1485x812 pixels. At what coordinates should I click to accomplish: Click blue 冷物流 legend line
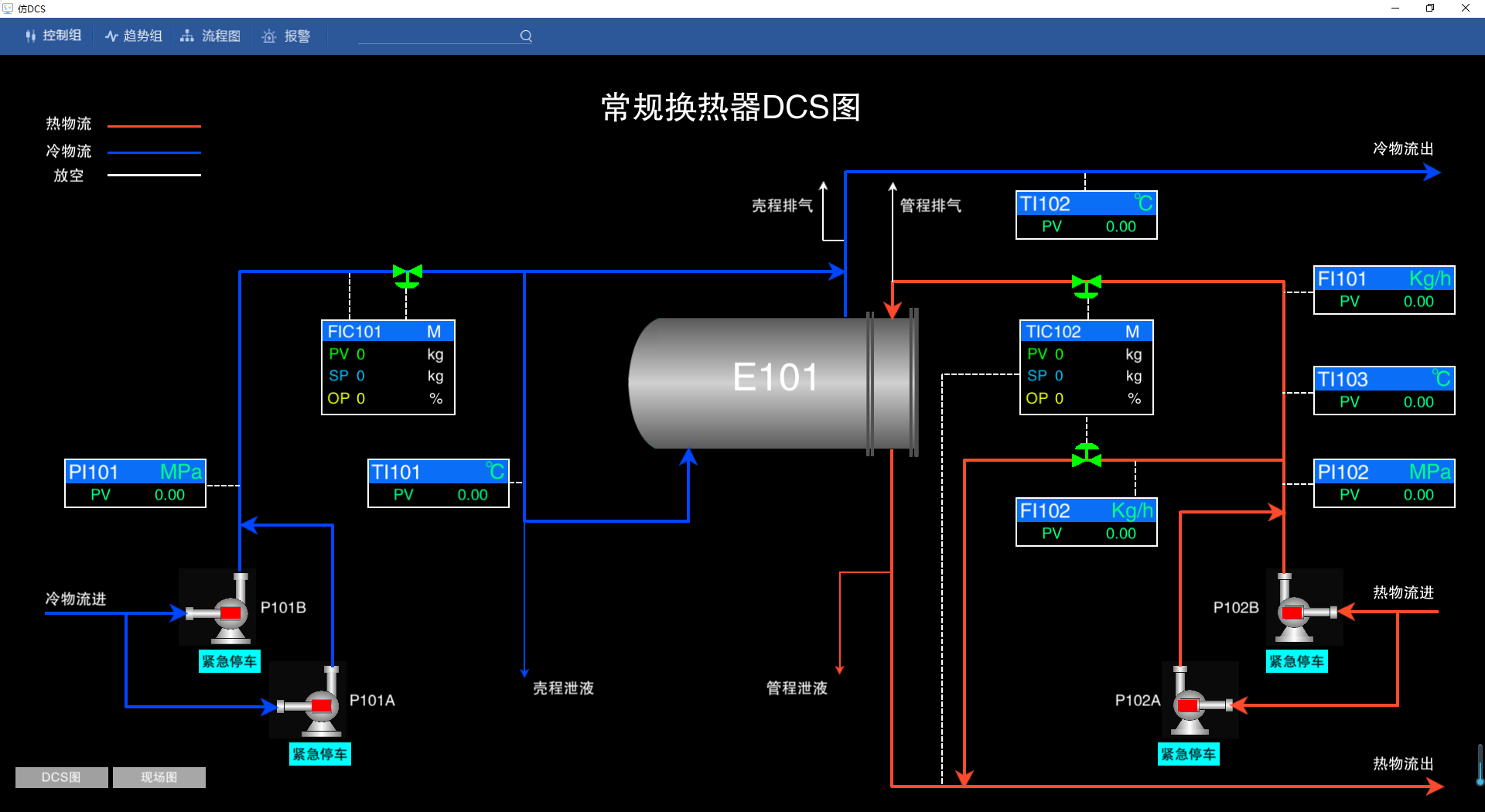154,152
